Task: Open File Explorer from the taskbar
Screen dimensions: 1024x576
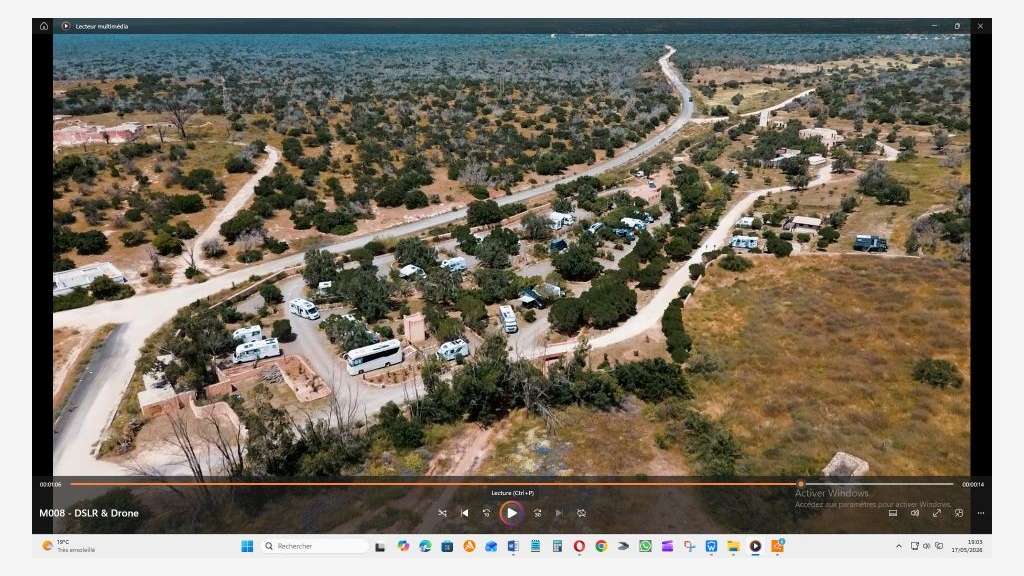Action: coord(733,546)
